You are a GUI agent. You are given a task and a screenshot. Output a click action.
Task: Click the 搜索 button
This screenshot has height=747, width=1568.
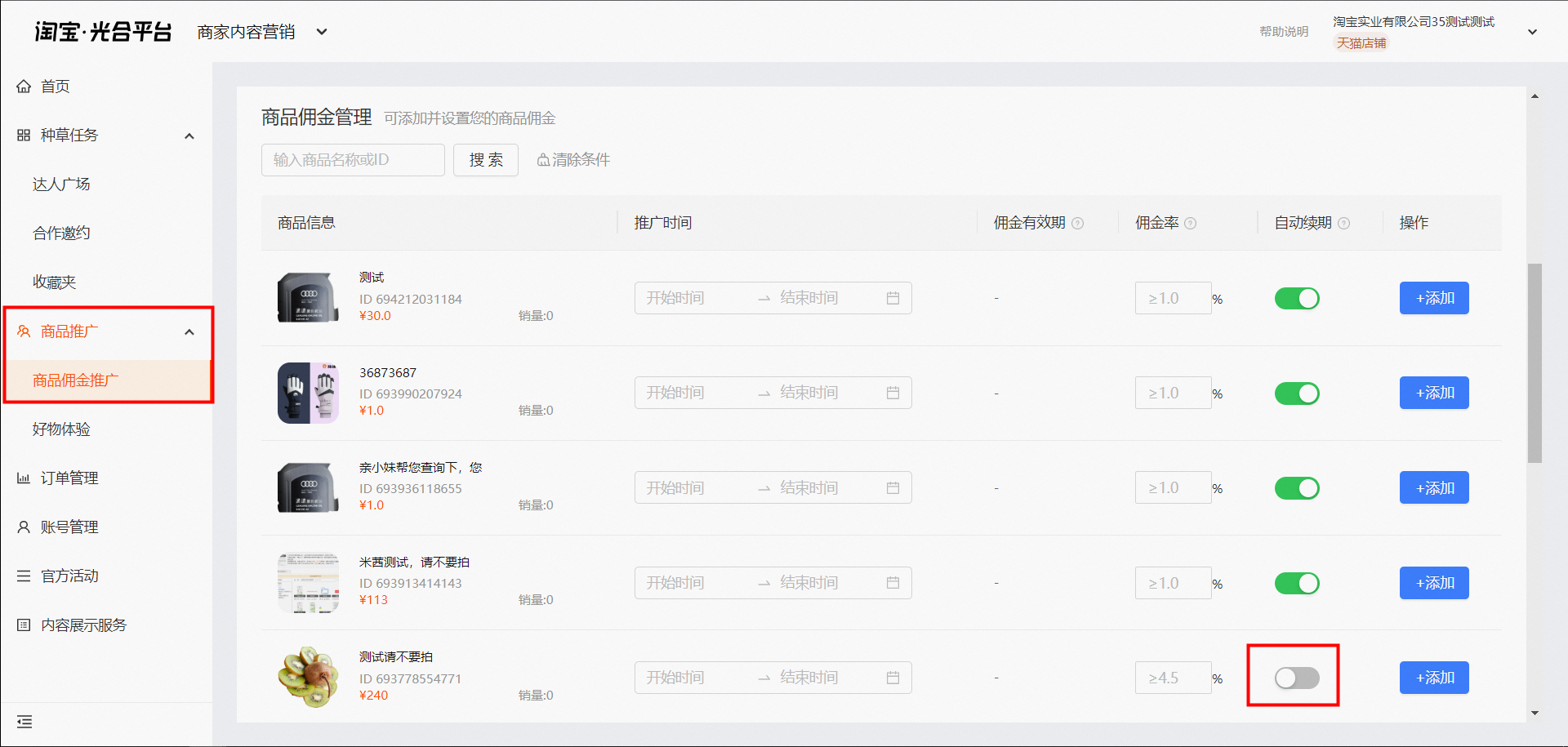[x=486, y=160]
